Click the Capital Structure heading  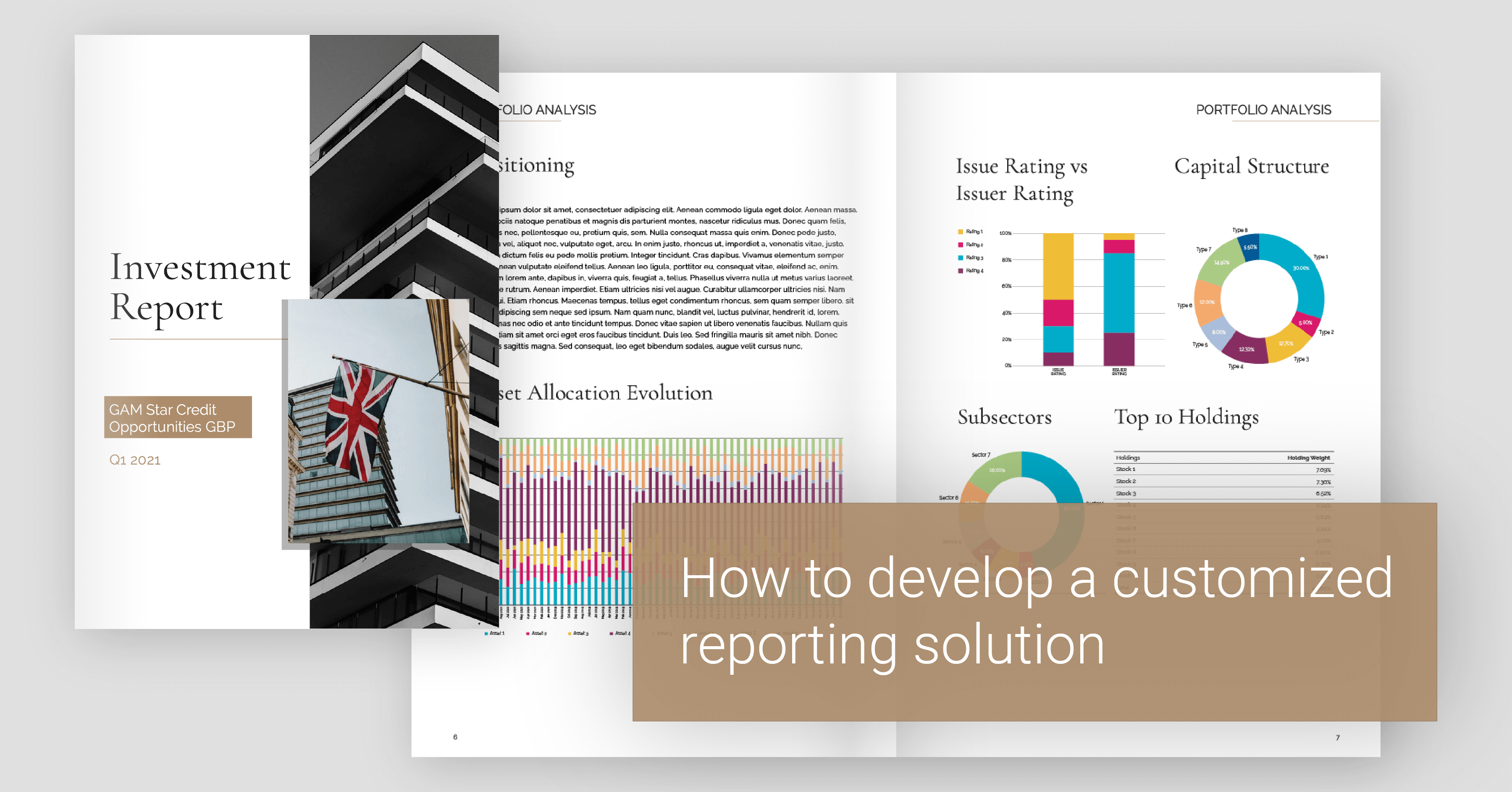1252,166
